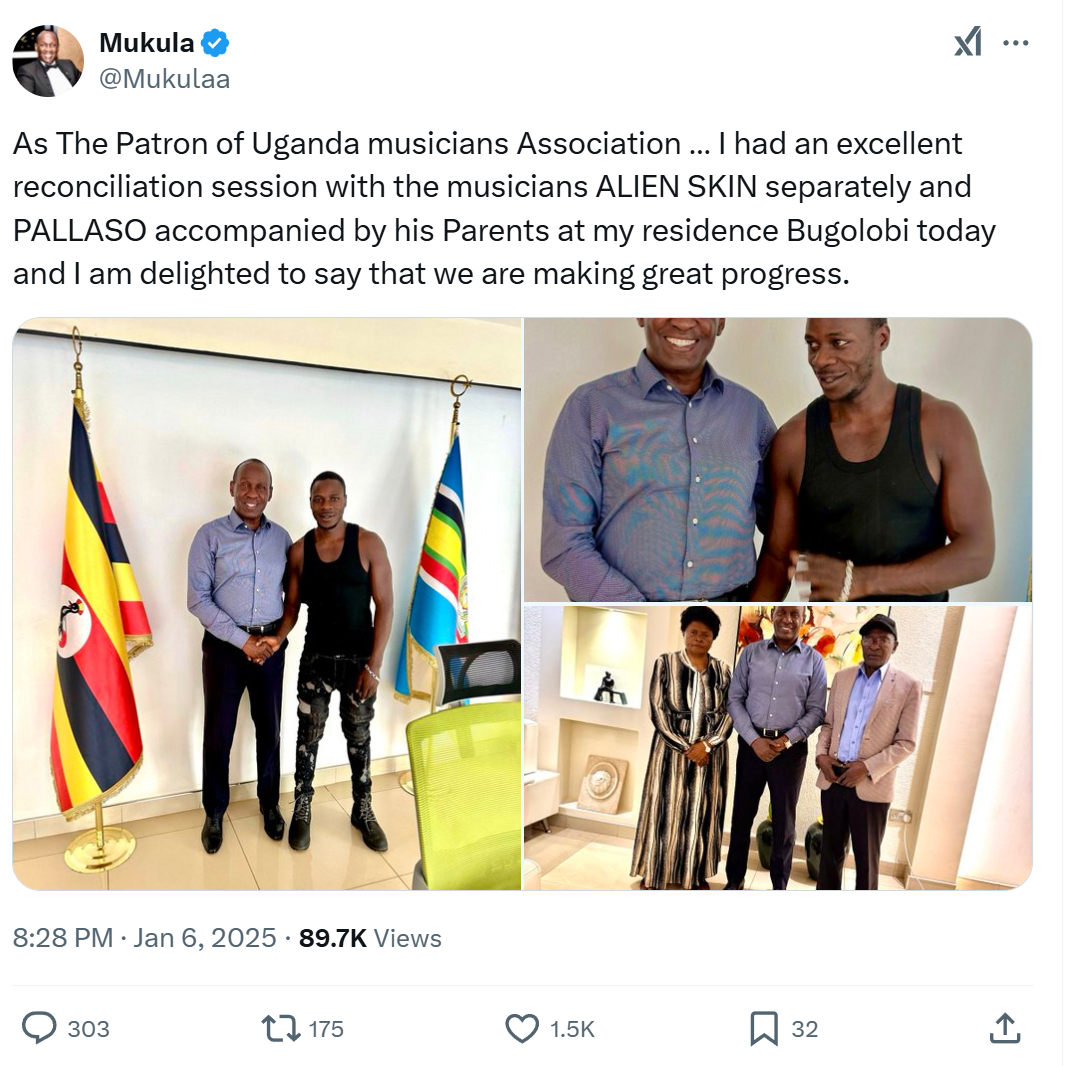Open Mukula's profile avatar
The height and width of the screenshot is (1066, 1069).
(x=48, y=61)
